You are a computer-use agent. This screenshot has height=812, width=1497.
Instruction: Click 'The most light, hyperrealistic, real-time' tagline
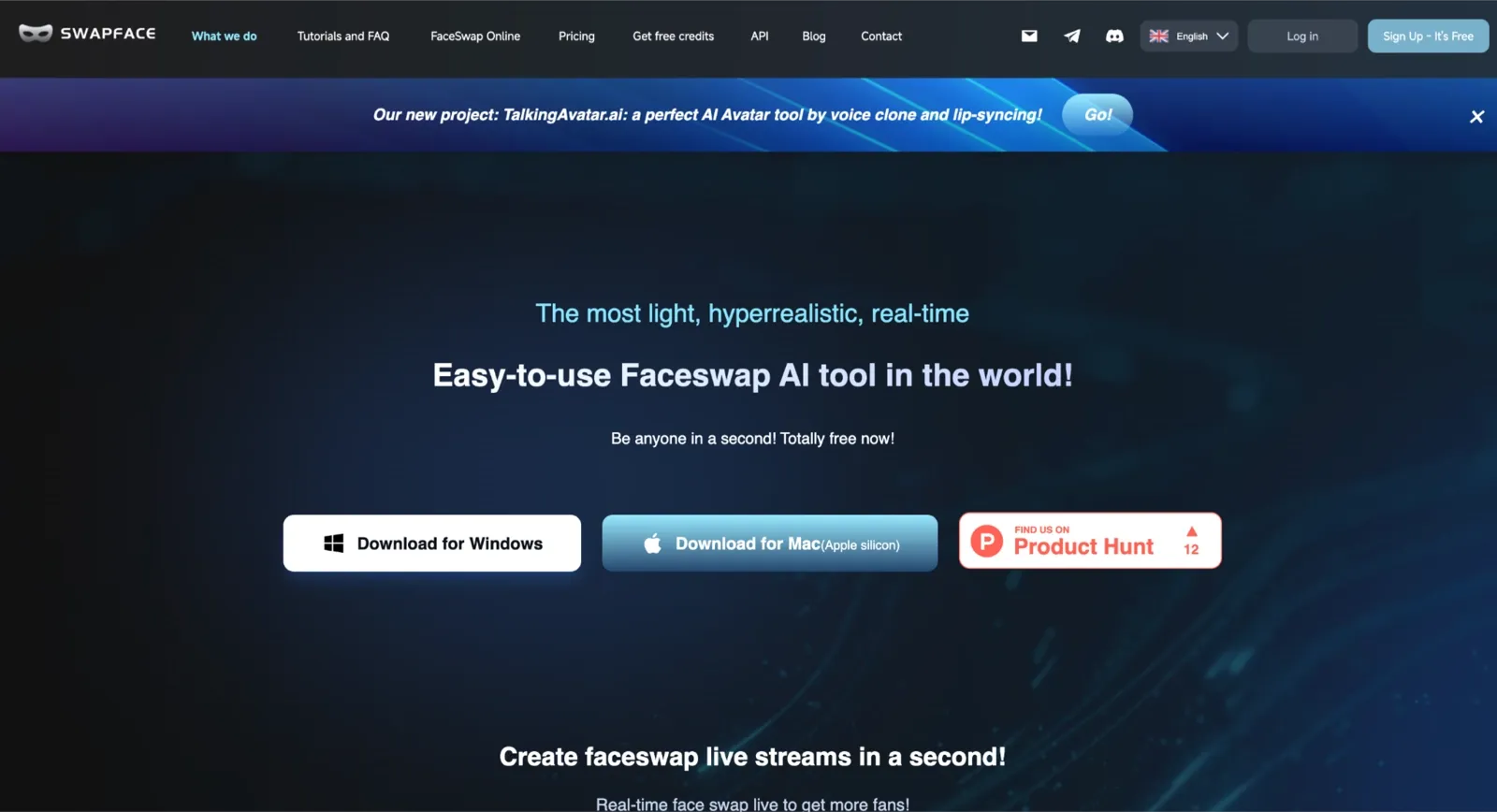(x=752, y=313)
